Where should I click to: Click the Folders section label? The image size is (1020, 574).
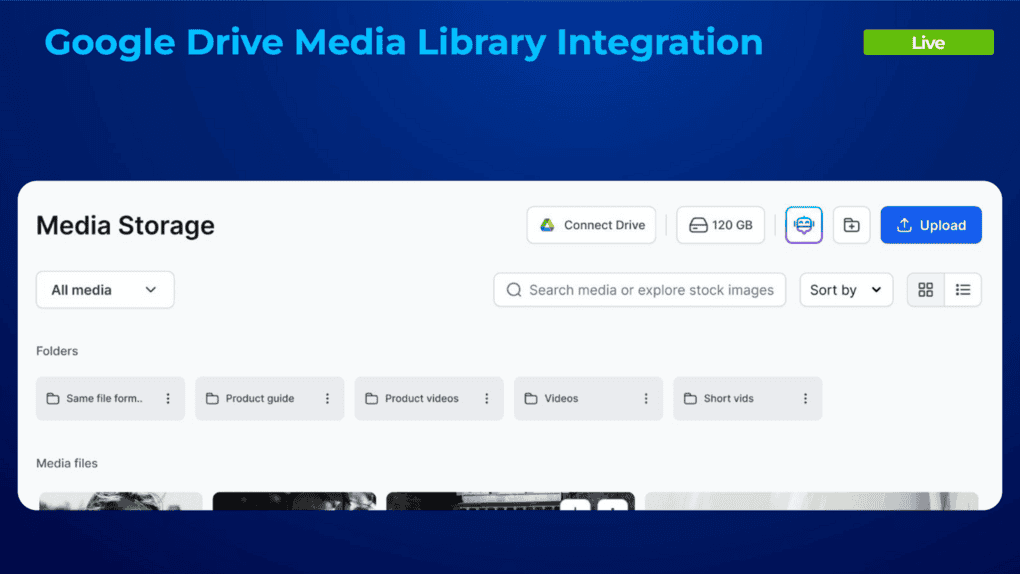57,351
